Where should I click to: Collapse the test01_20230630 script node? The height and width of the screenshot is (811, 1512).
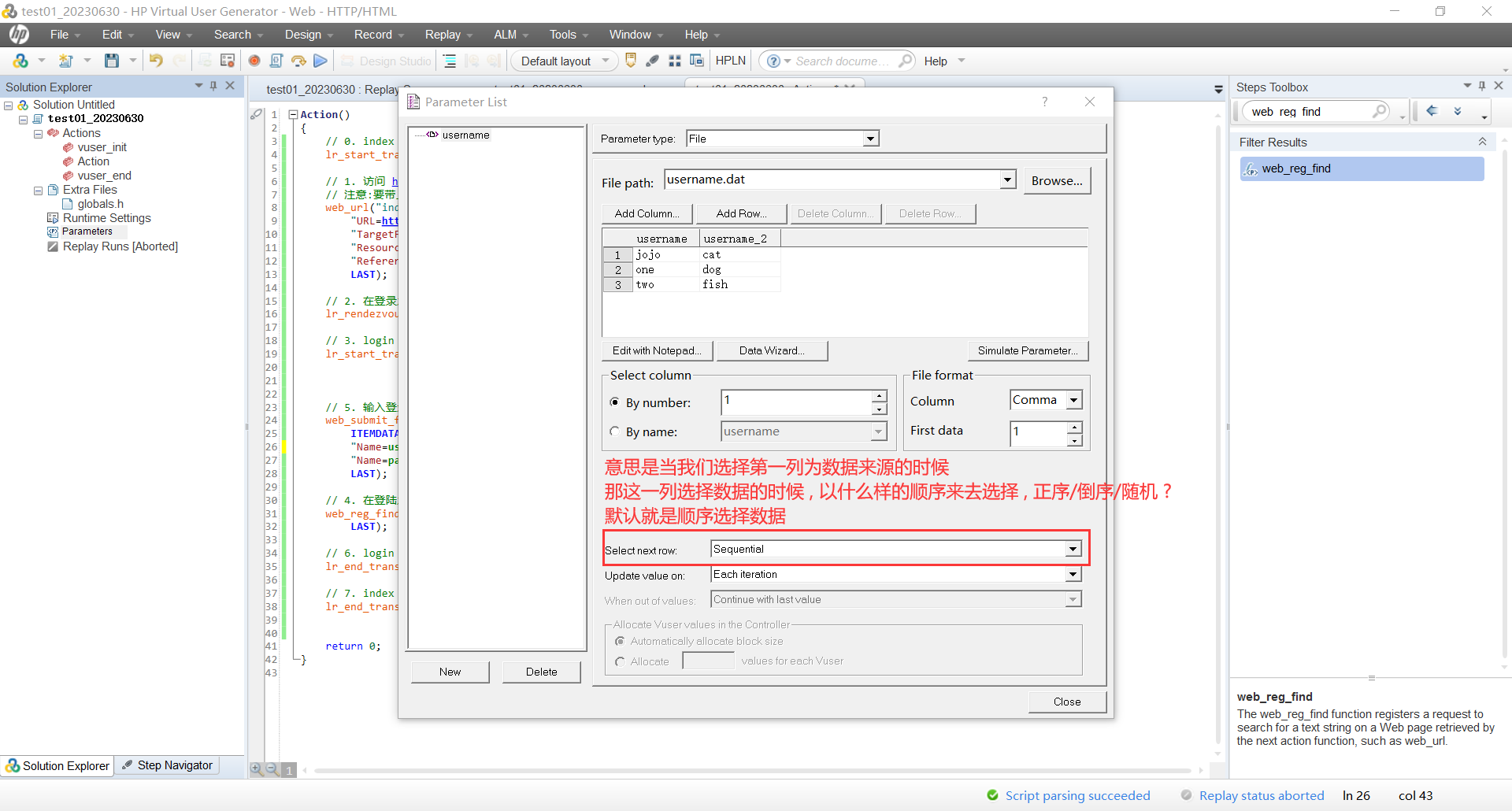pos(23,120)
